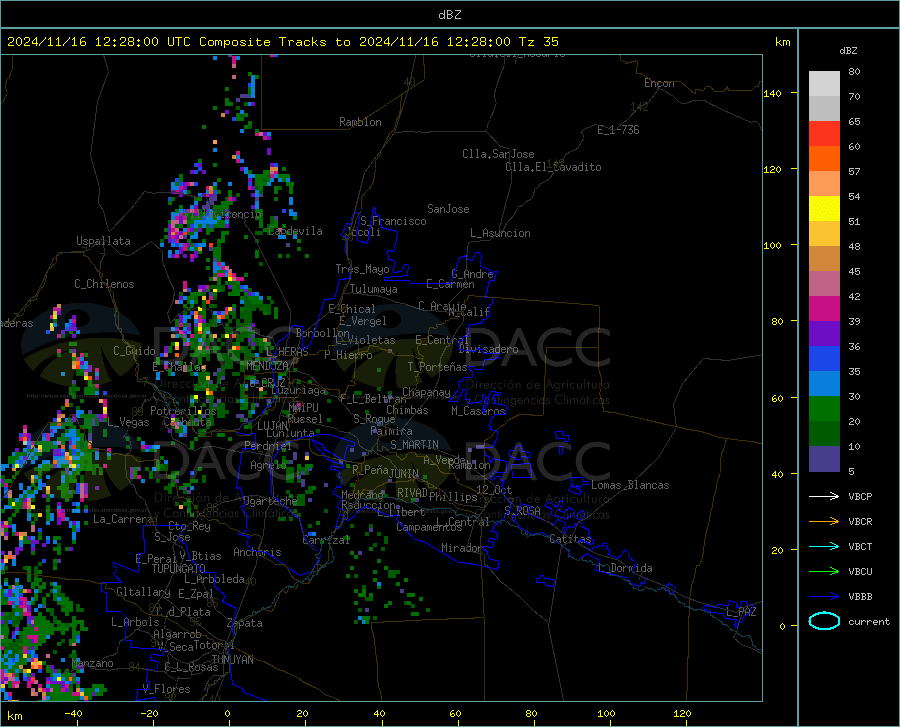900x727 pixels.
Task: Select the 'VBCU' legend label
Action: pos(860,572)
